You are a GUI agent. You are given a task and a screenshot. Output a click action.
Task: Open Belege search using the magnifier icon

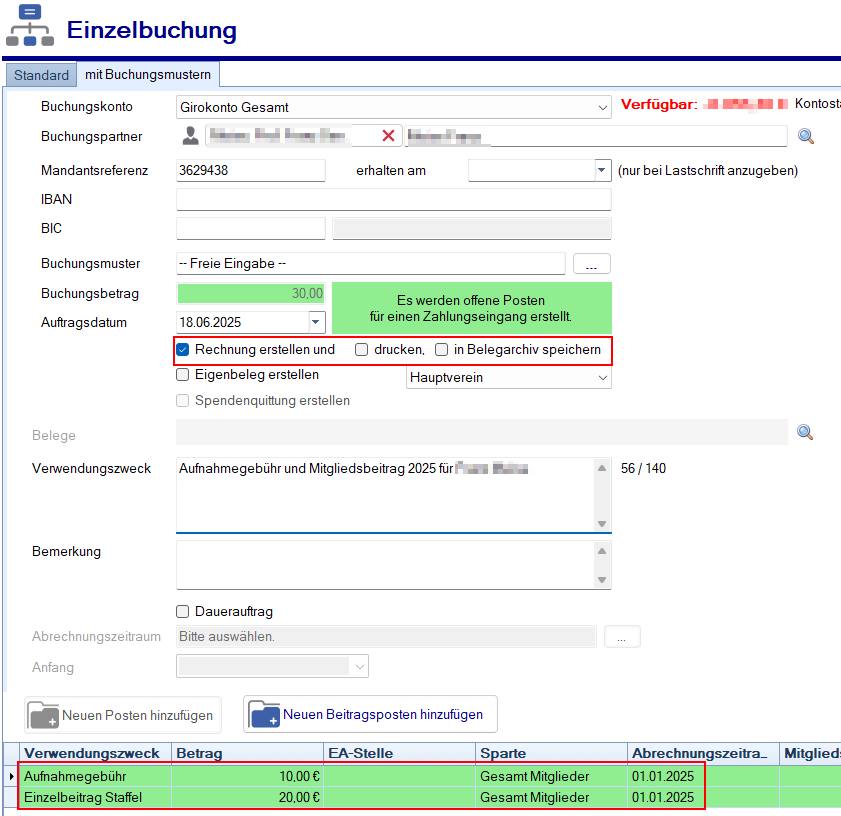click(806, 432)
